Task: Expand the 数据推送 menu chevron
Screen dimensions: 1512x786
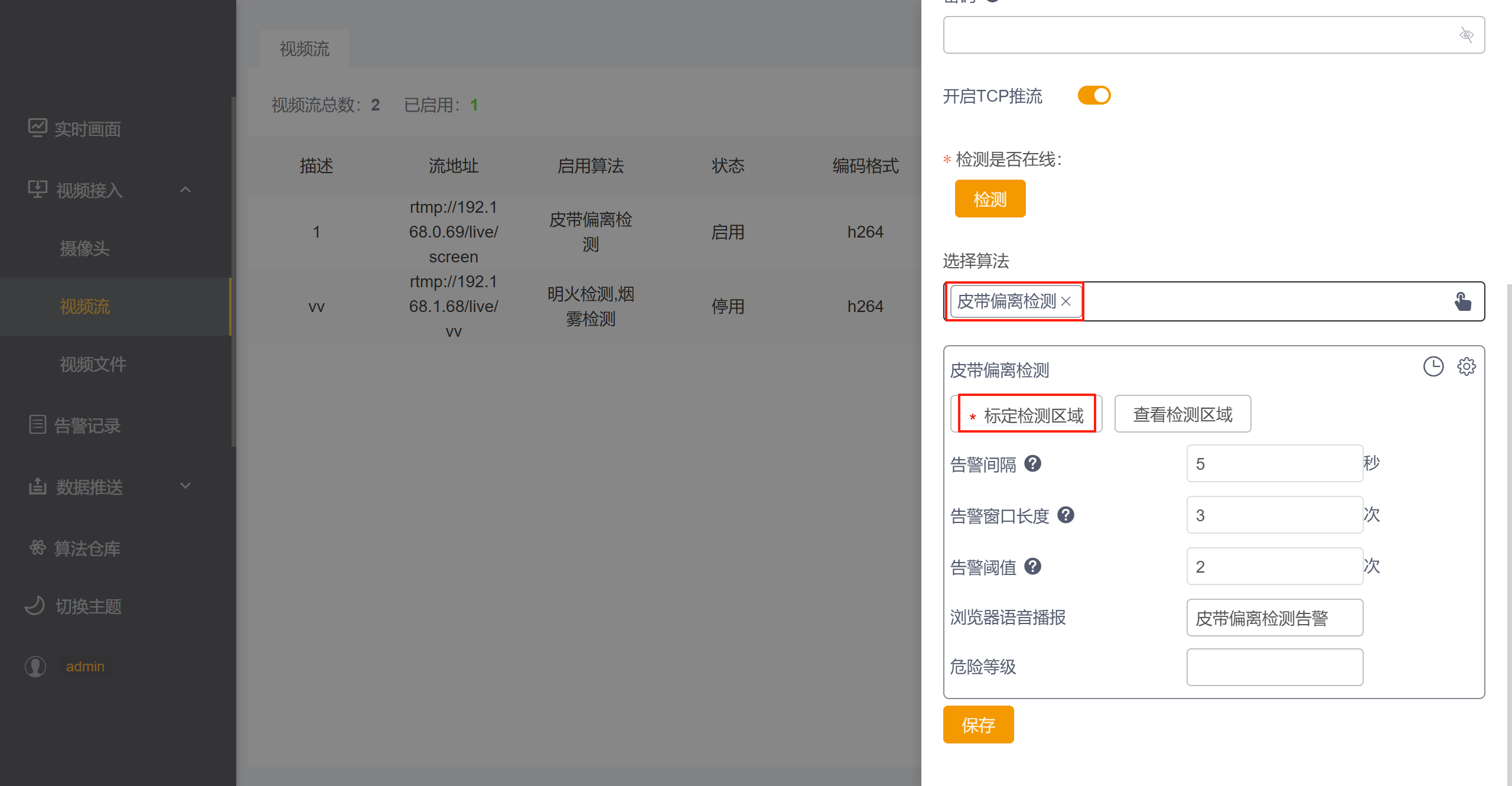Action: pos(185,486)
